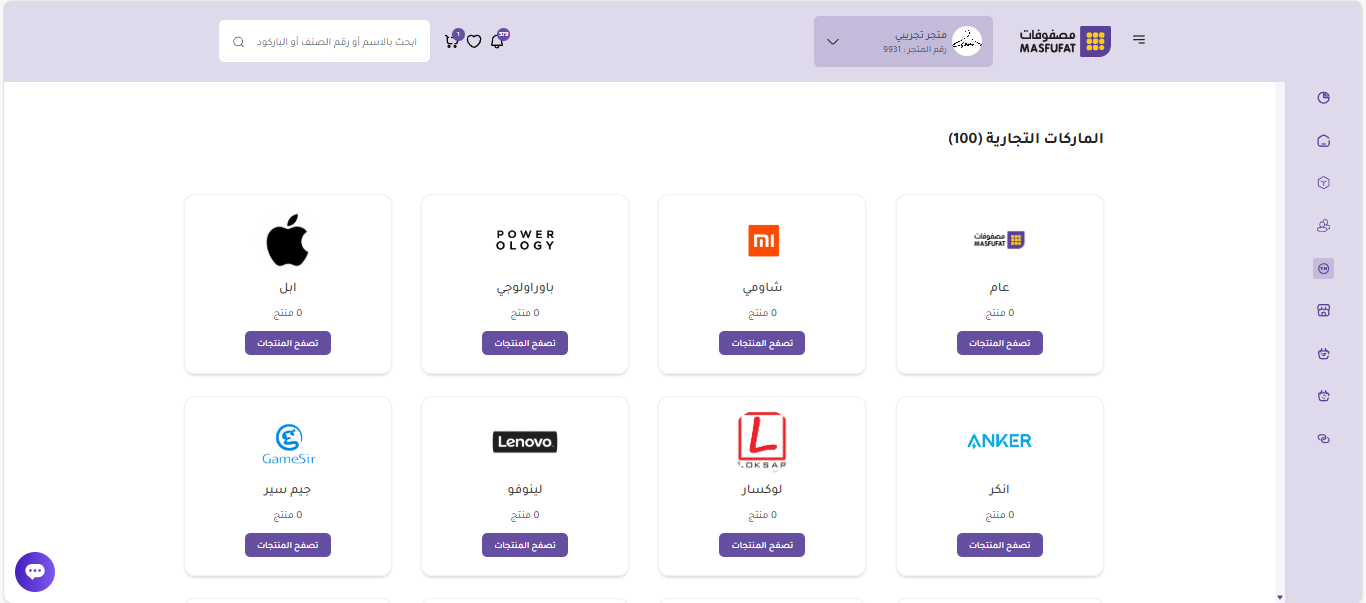
Task: Click the chain link sidebar icon
Action: click(x=1324, y=439)
